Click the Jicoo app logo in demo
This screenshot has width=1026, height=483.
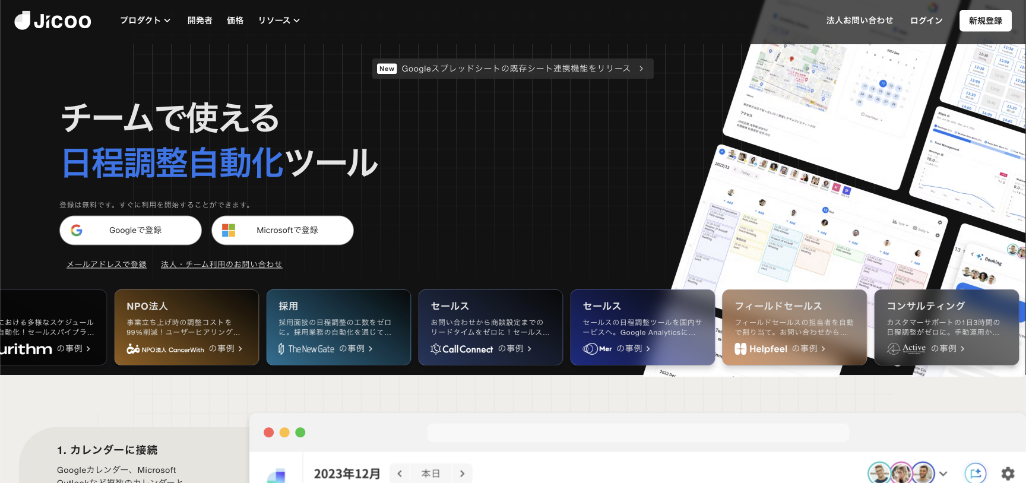[x=275, y=476]
